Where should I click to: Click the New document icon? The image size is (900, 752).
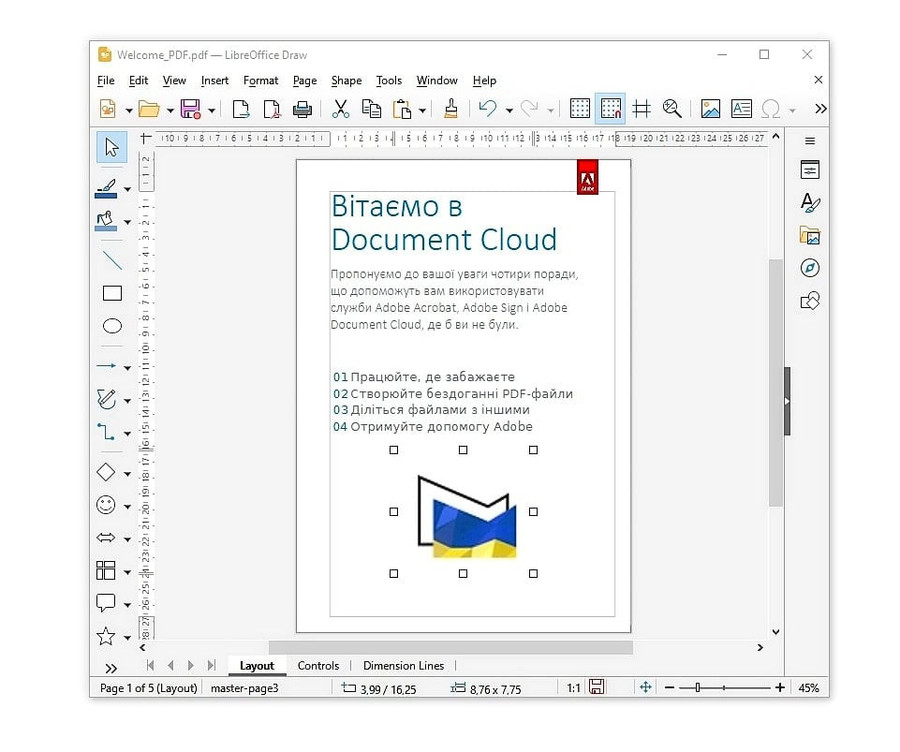[108, 108]
